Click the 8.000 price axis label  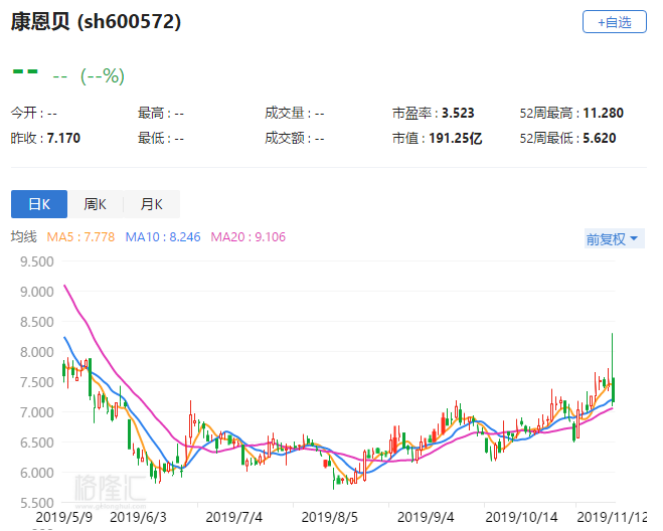tap(37, 352)
